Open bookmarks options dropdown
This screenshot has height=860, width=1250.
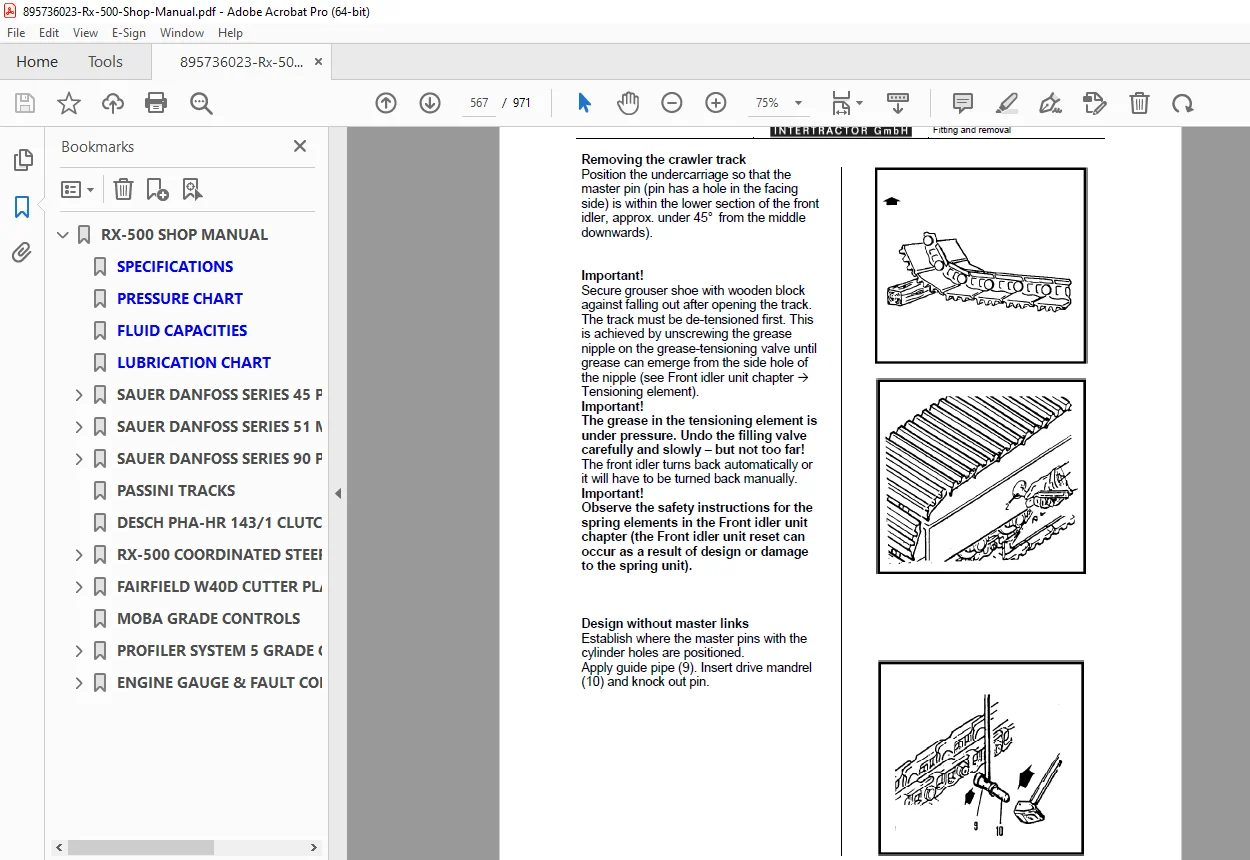click(x=78, y=189)
